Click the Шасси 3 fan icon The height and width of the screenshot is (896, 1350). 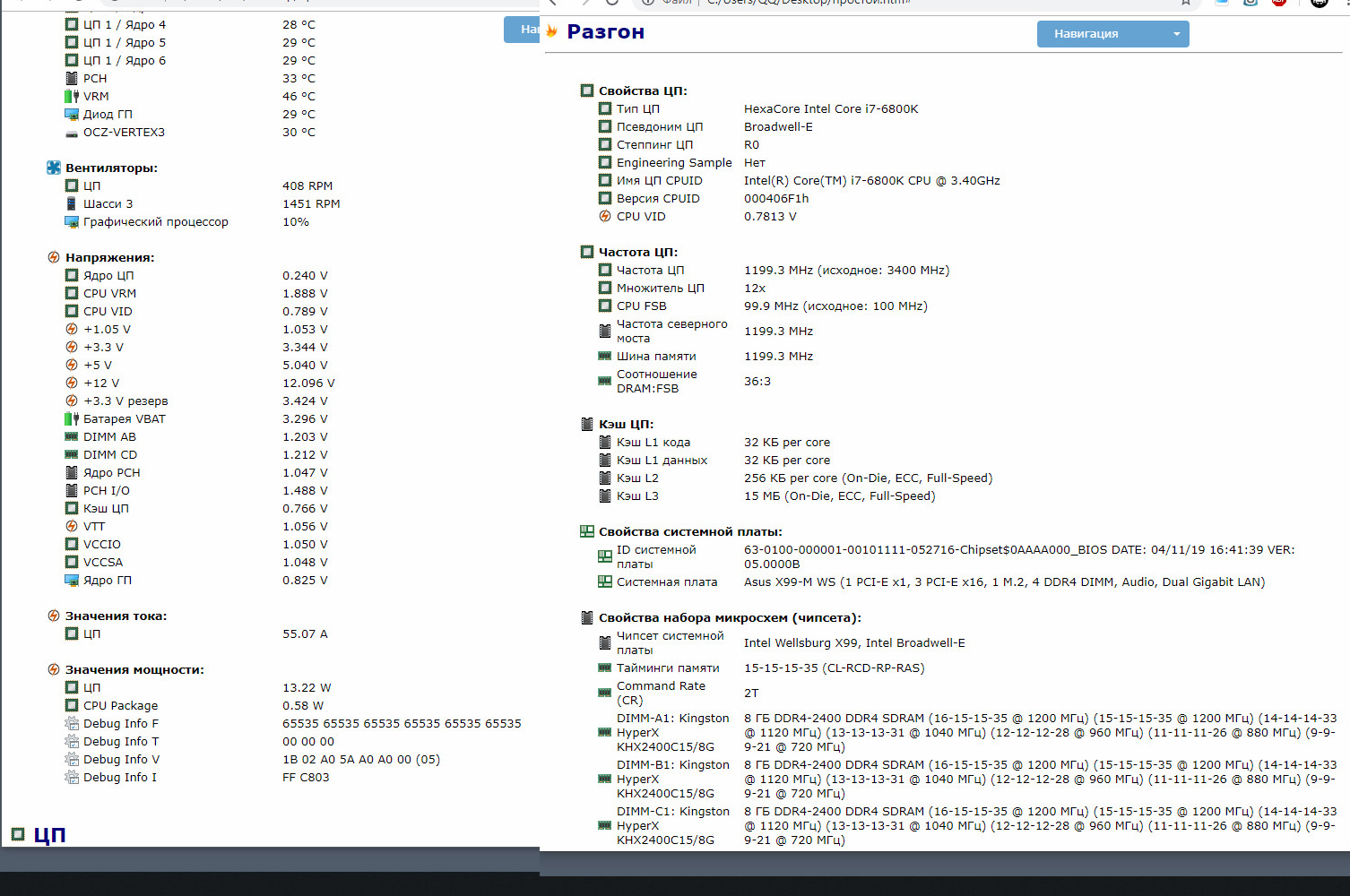coord(72,203)
